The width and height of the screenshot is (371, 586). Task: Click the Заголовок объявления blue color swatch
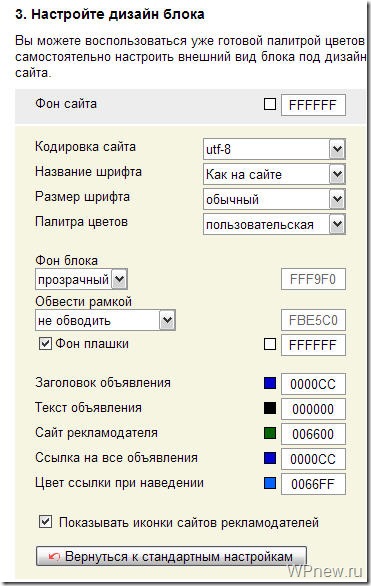tap(270, 383)
